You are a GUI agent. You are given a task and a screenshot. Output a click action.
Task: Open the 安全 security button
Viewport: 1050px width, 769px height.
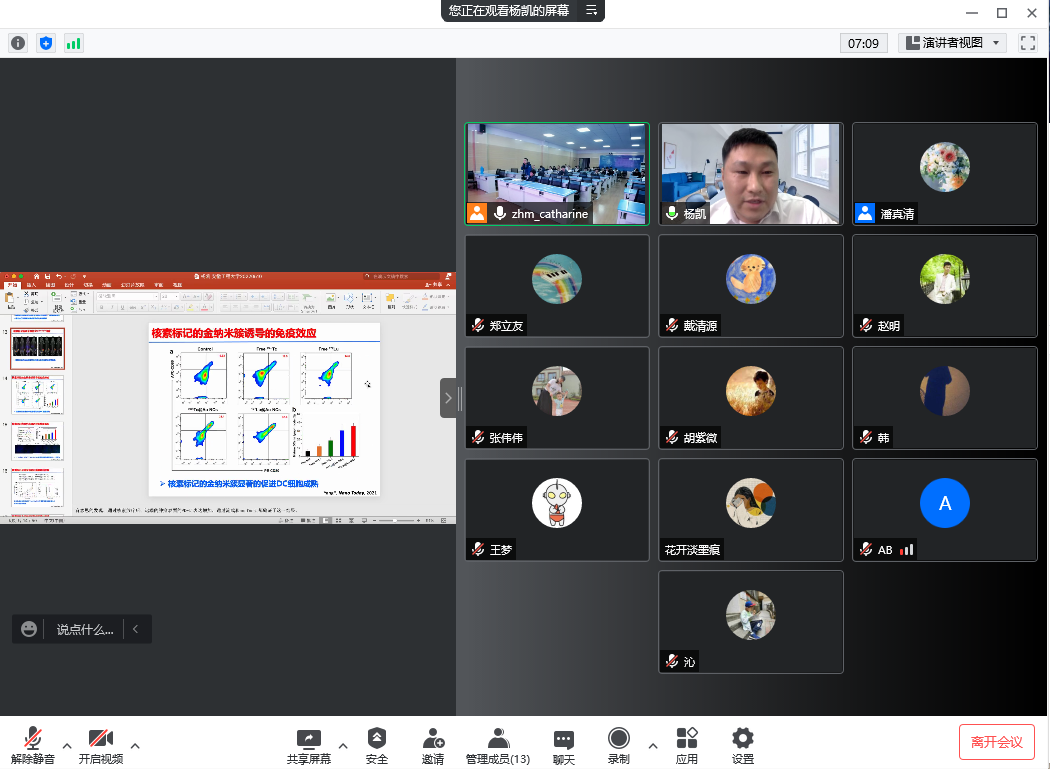377,745
